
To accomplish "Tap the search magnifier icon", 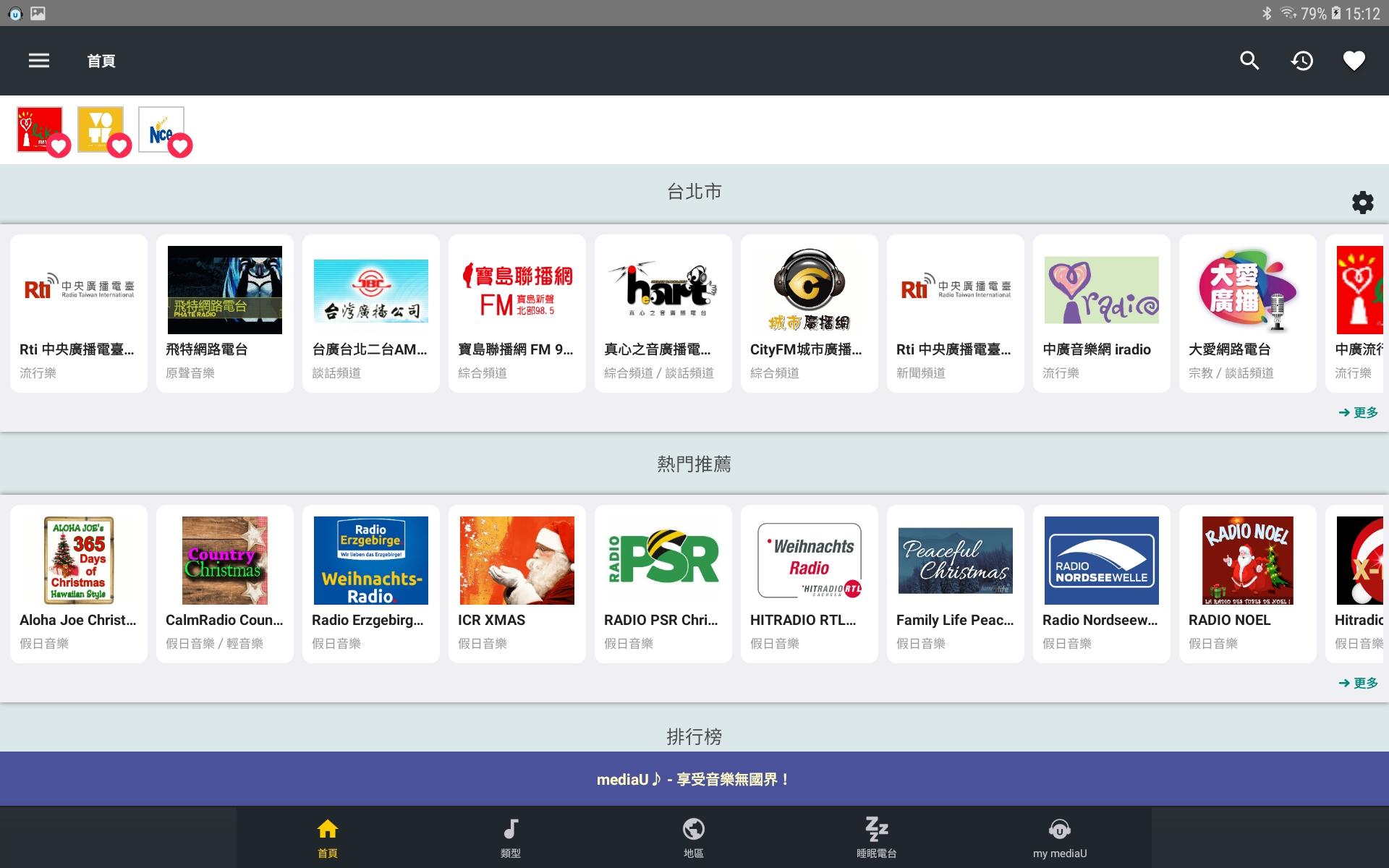I will pyautogui.click(x=1249, y=61).
